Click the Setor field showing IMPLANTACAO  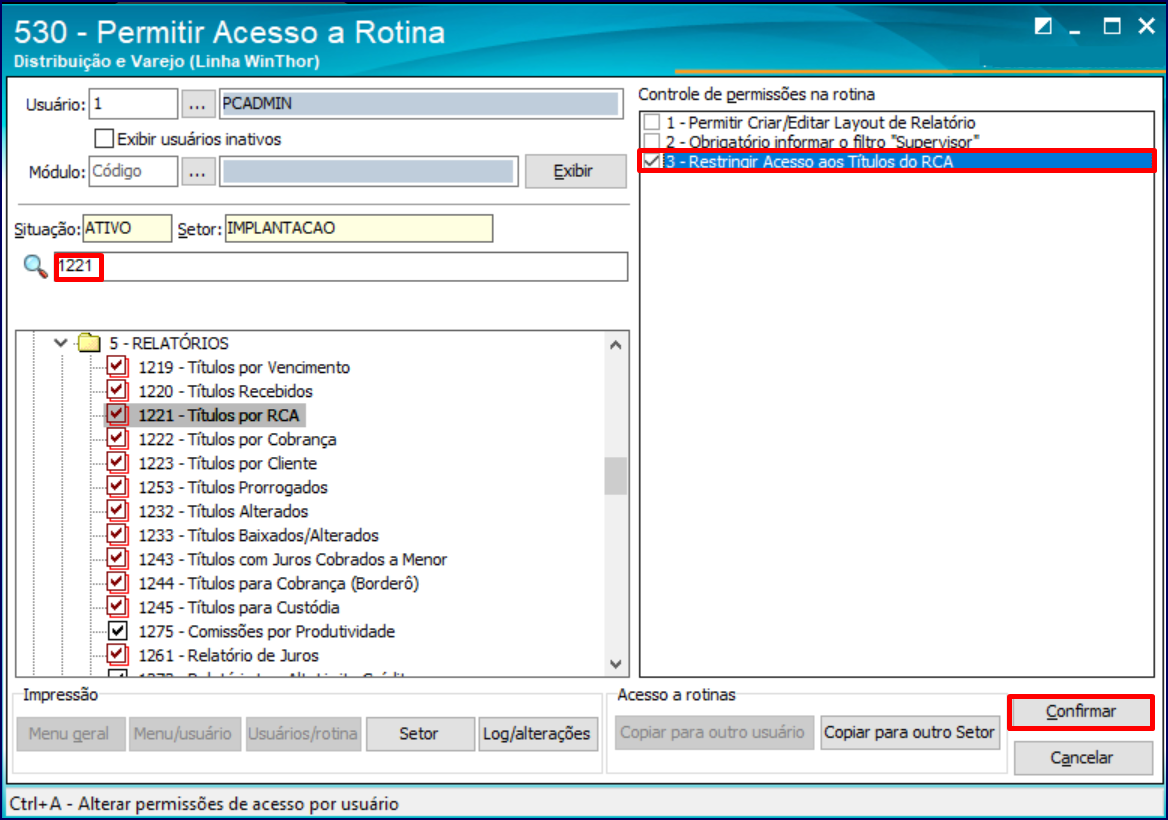pos(359,229)
